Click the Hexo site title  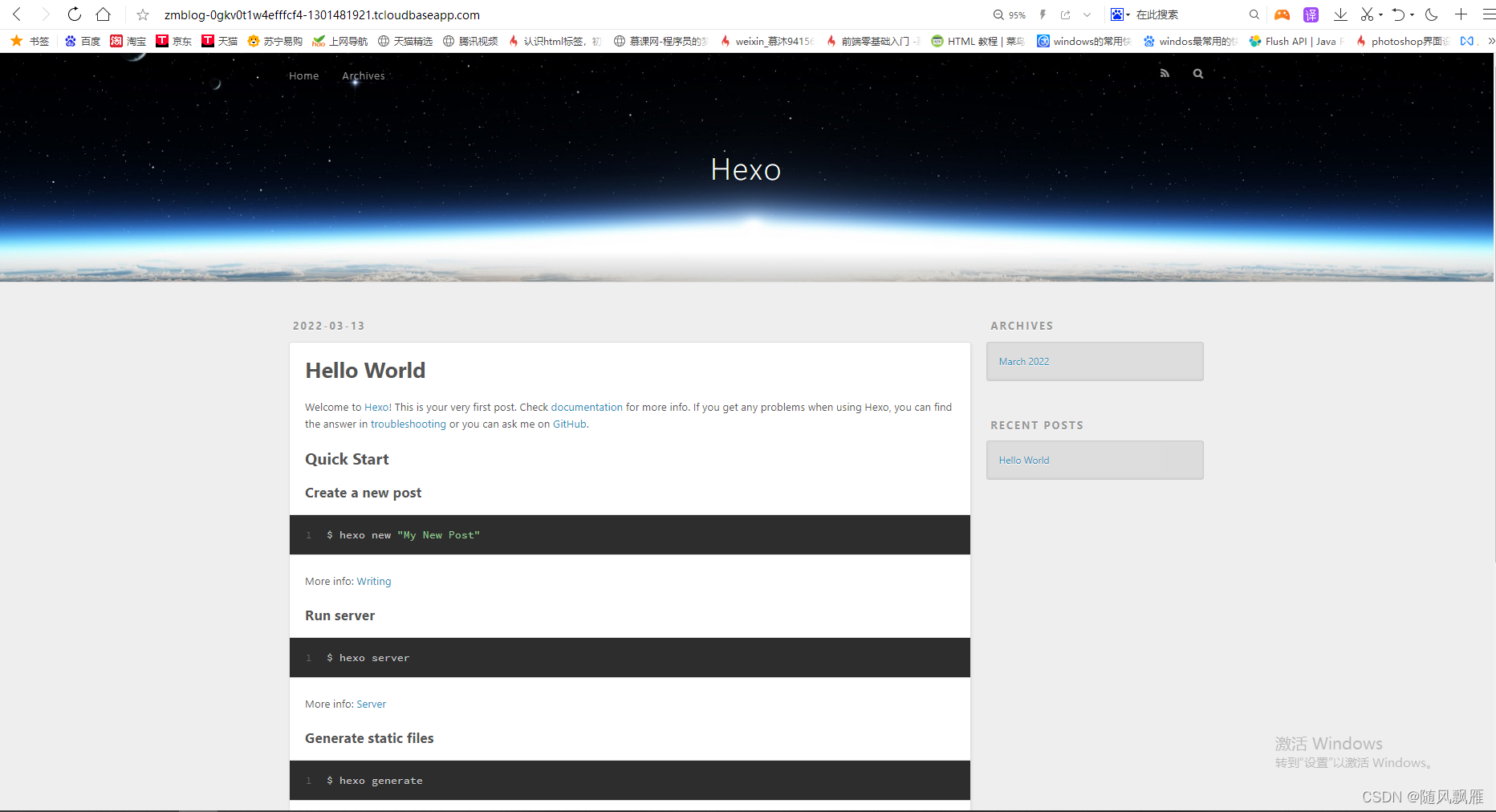(x=746, y=169)
